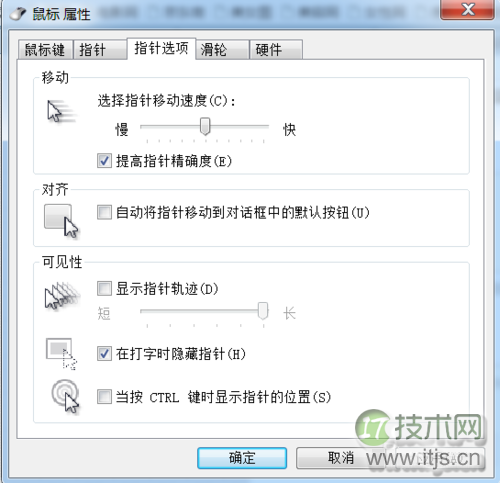
Task: Click the pointer speed slider thumb
Action: pos(205,126)
